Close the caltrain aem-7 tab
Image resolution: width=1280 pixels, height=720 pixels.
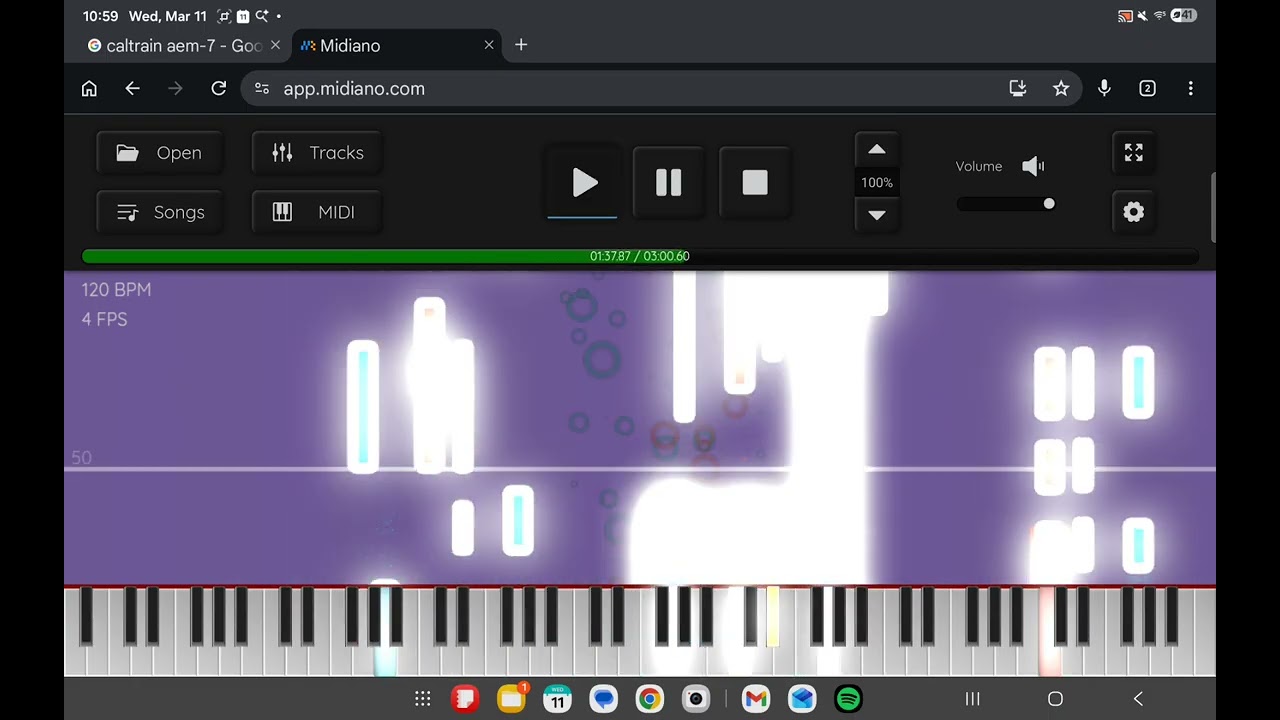(275, 45)
